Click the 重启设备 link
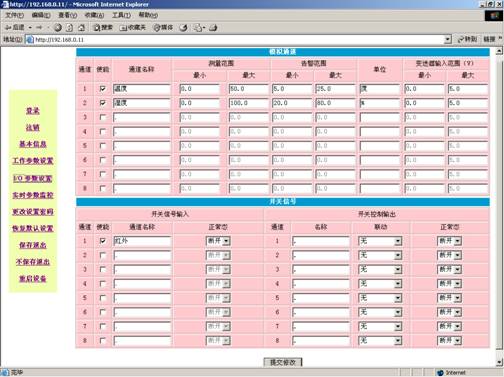Viewport: 504px width, 377px height. tap(33, 279)
